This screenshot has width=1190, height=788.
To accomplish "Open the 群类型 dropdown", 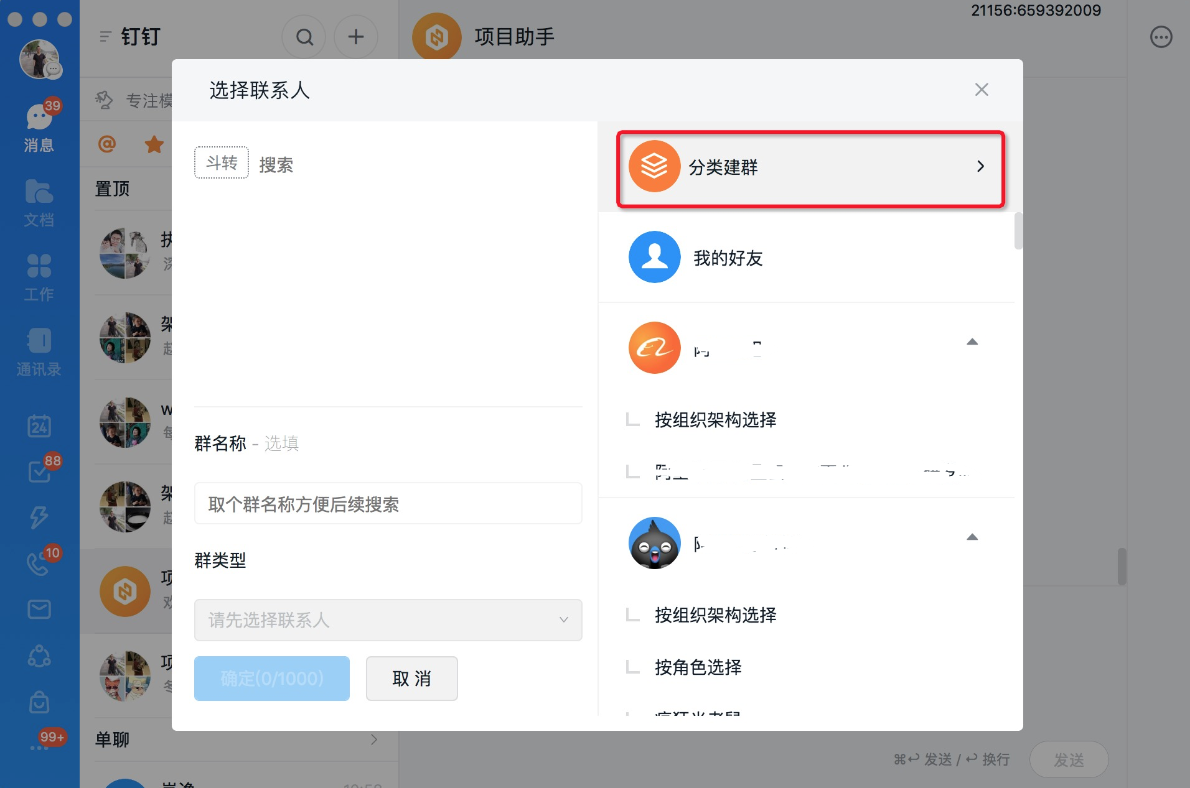I will pos(388,619).
